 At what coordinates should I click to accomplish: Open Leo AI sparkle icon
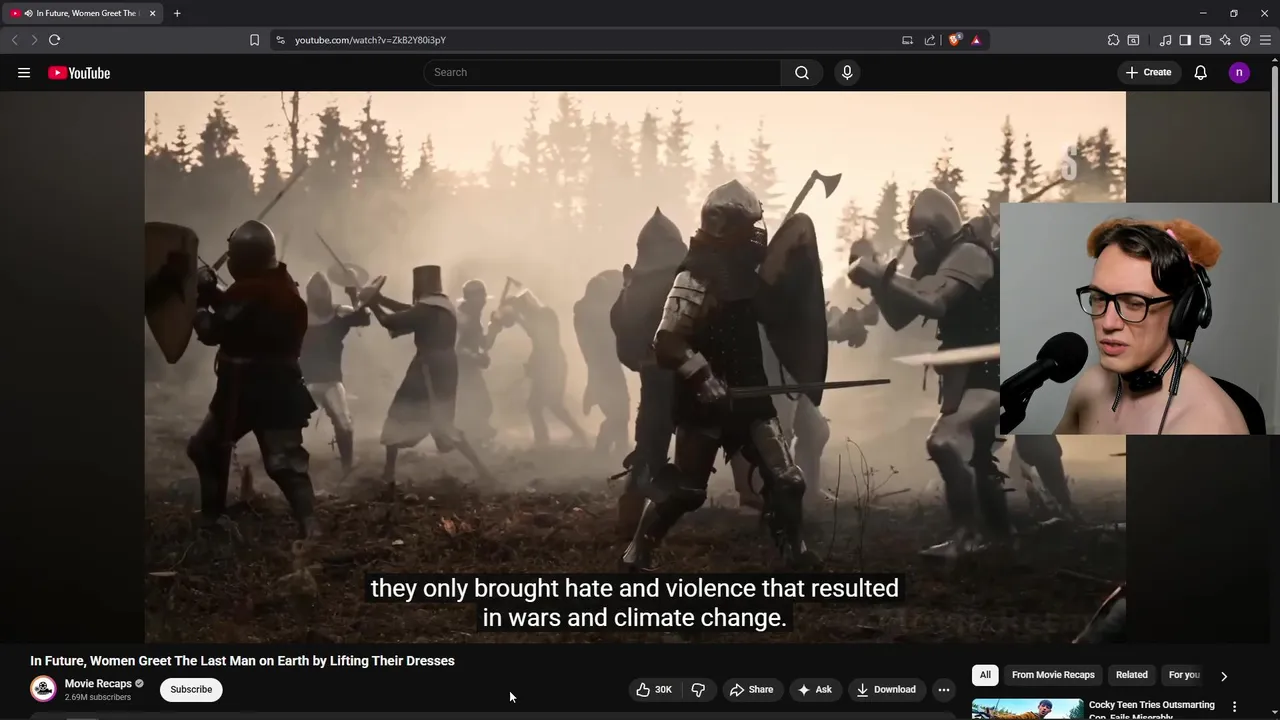coord(1225,40)
